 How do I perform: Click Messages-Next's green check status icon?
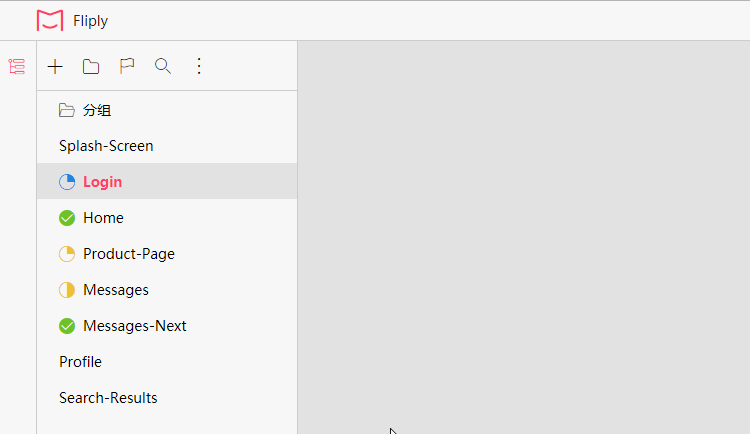pos(67,326)
